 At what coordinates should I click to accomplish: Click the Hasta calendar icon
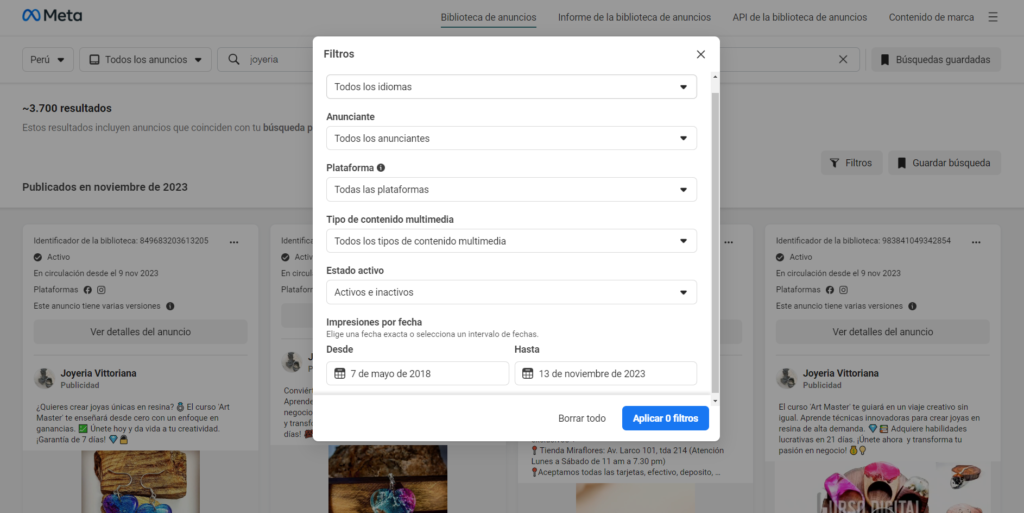pyautogui.click(x=528, y=374)
